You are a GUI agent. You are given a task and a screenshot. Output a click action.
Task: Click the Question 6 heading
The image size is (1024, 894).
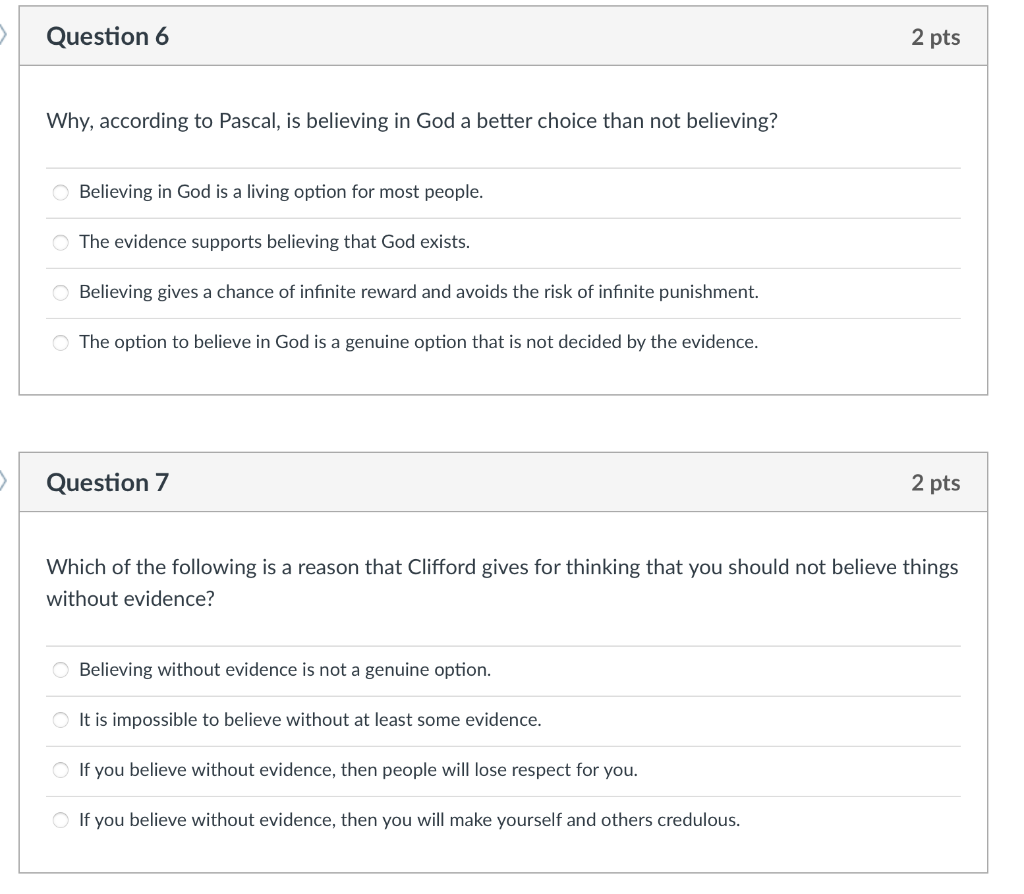(x=105, y=36)
